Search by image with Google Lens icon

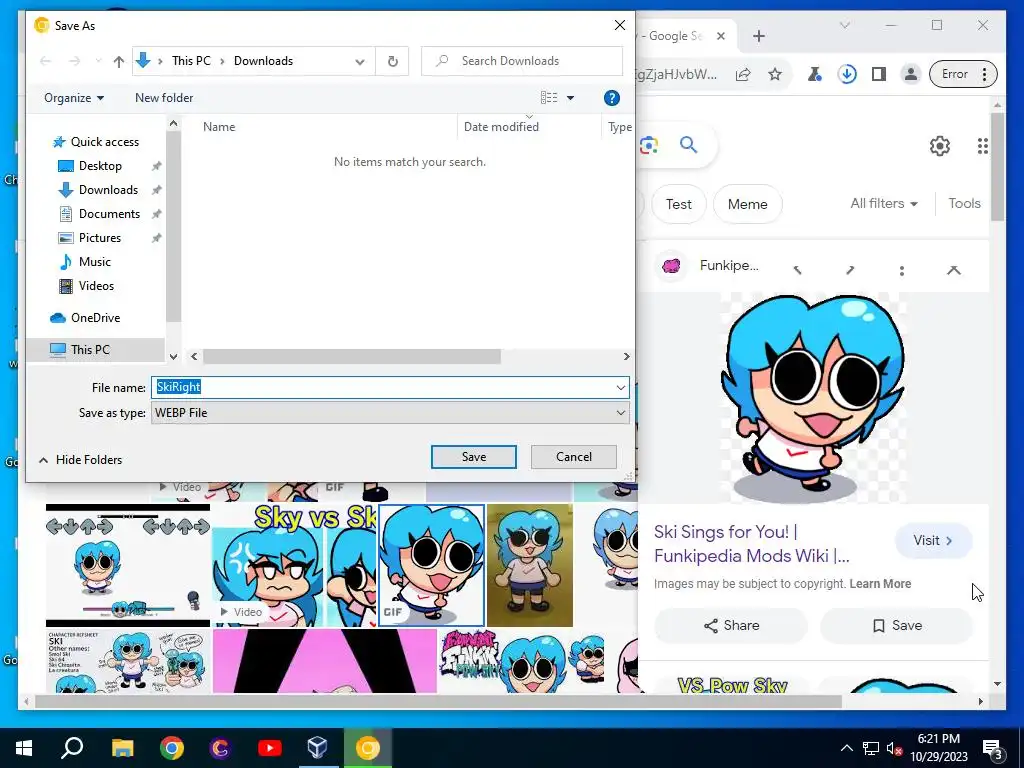tap(648, 145)
